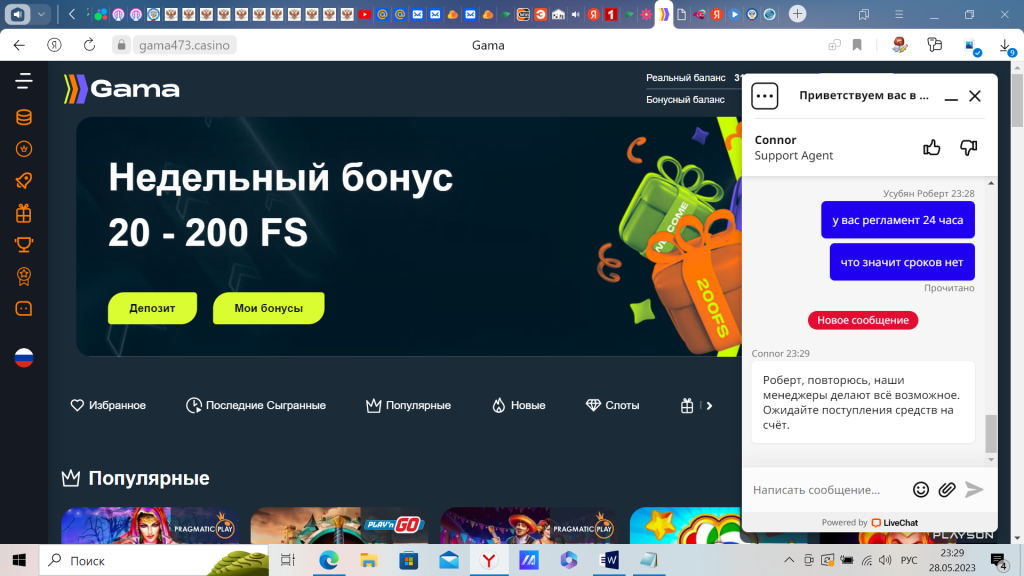Minimize the LiveChat window
The height and width of the screenshot is (576, 1024).
951,97
